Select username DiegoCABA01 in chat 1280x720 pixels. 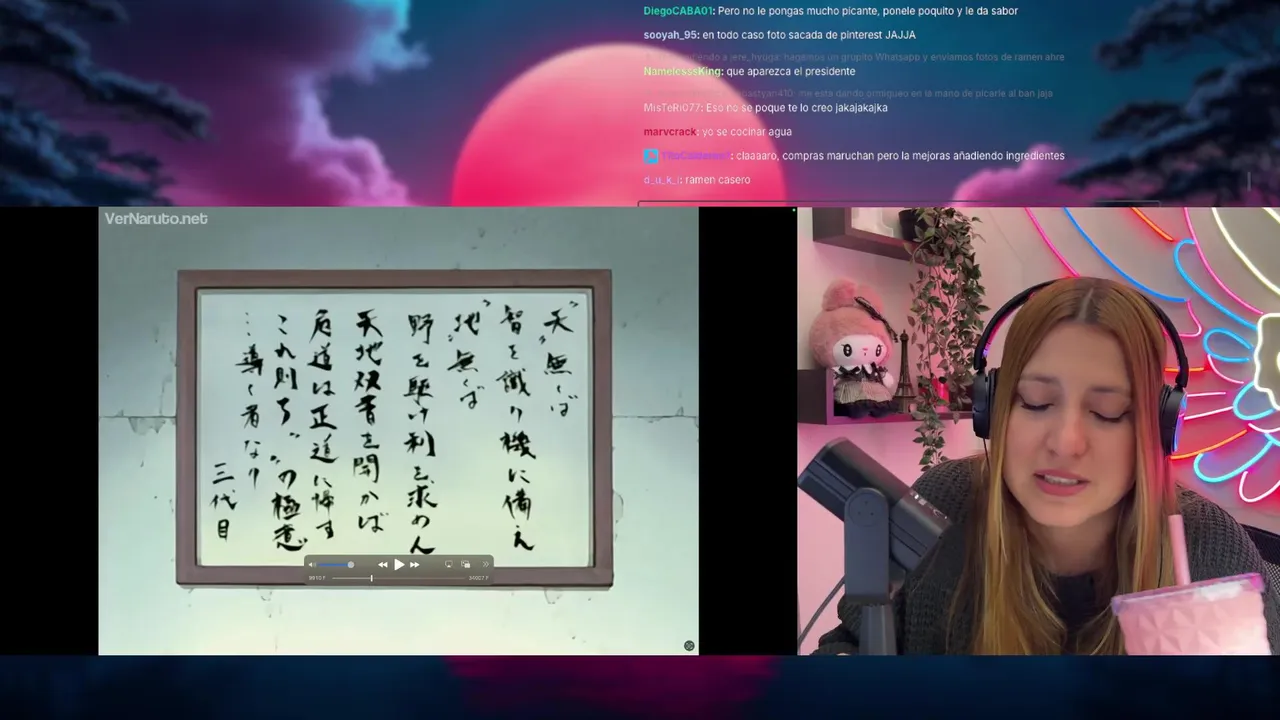coord(678,11)
